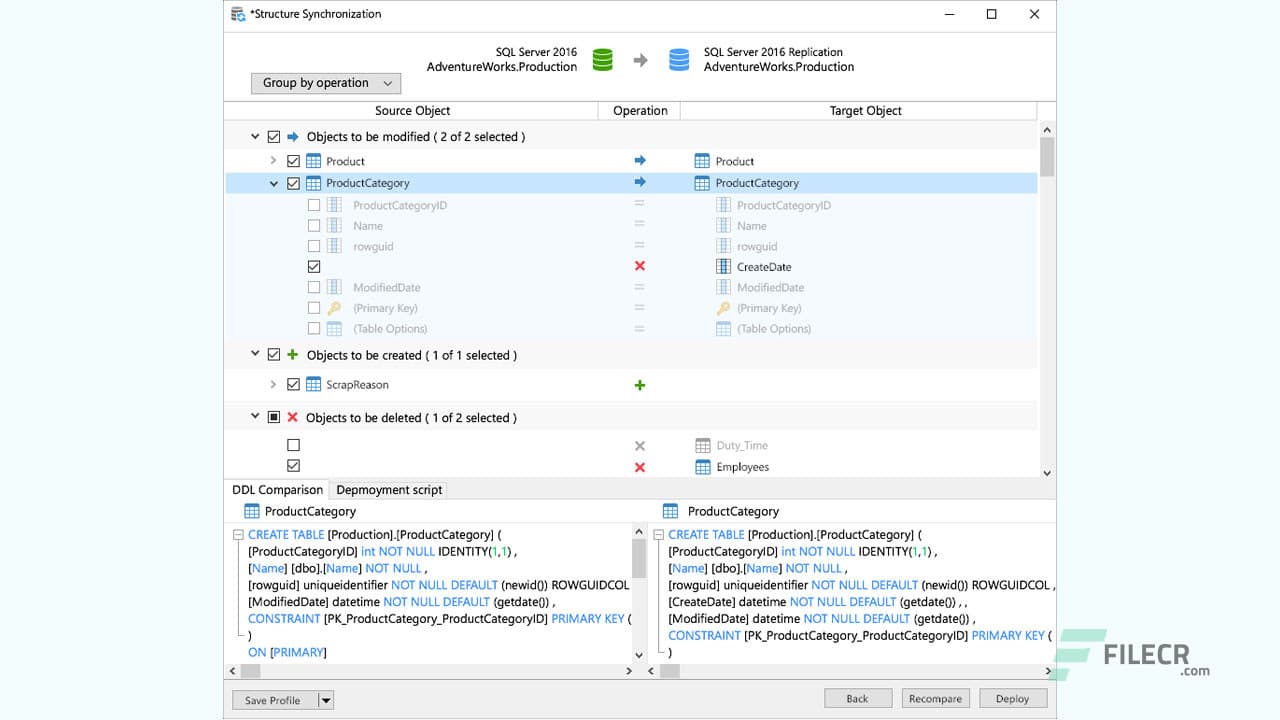Switch to the Depmoyment script tab
The image size is (1280, 720).
pos(388,489)
